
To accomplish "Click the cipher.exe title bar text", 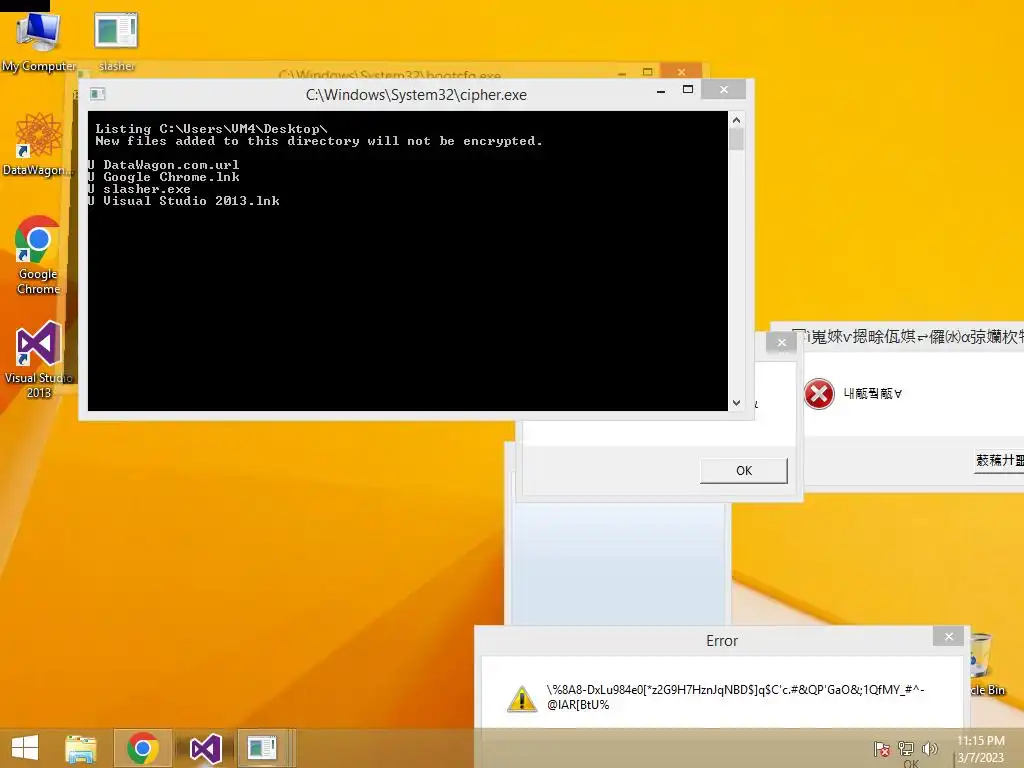I will (x=416, y=95).
